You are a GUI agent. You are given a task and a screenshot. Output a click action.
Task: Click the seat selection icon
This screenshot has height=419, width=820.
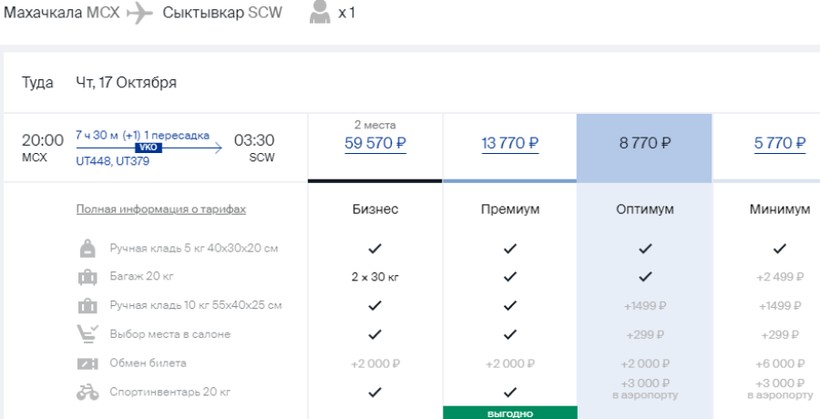[x=88, y=335]
